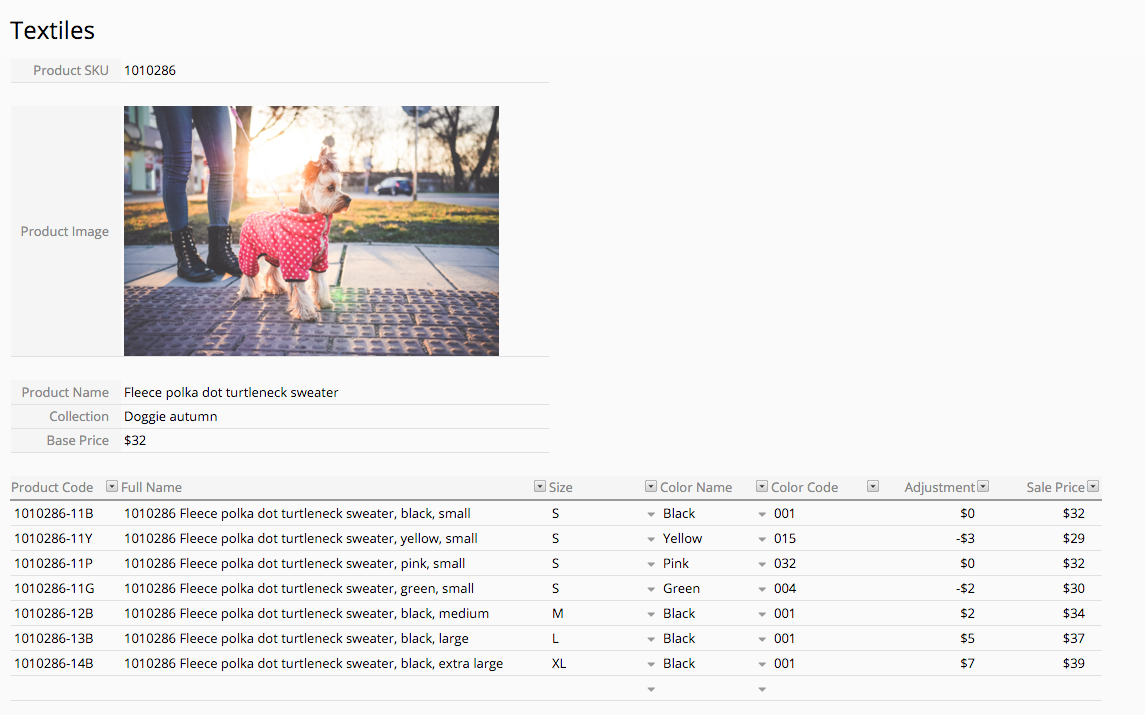
Task: Select the Textiles page title
Action: 53,30
